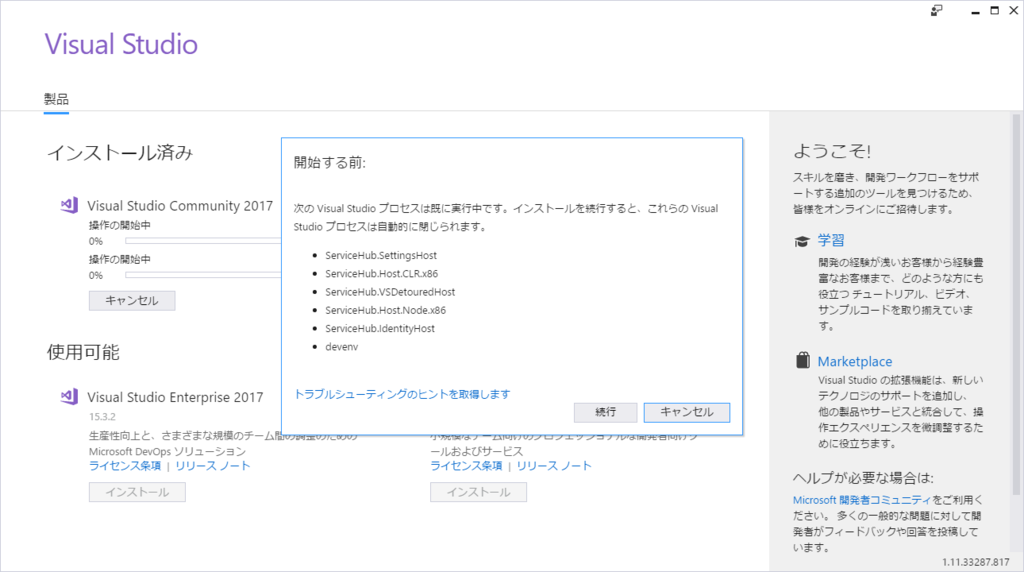This screenshot has height=572, width=1024.
Task: Click the Visual Studio logo title
Action: tap(121, 44)
